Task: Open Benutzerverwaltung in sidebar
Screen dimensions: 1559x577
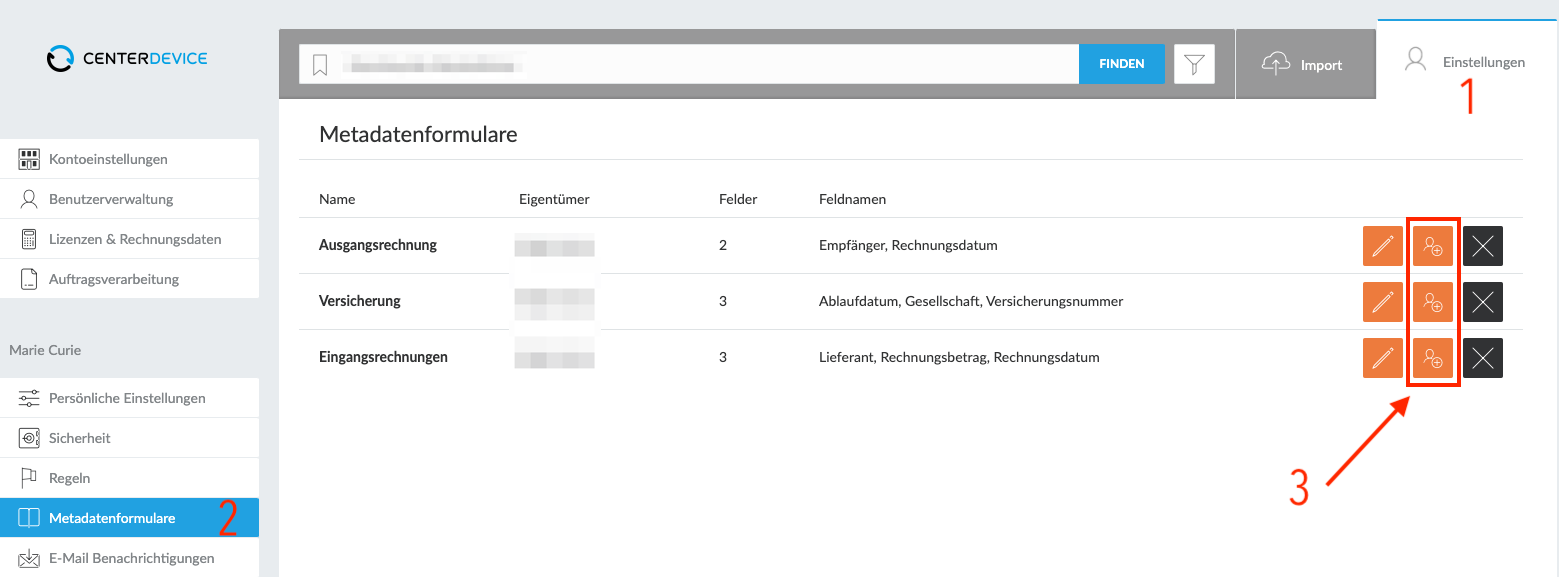Action: pyautogui.click(x=130, y=199)
